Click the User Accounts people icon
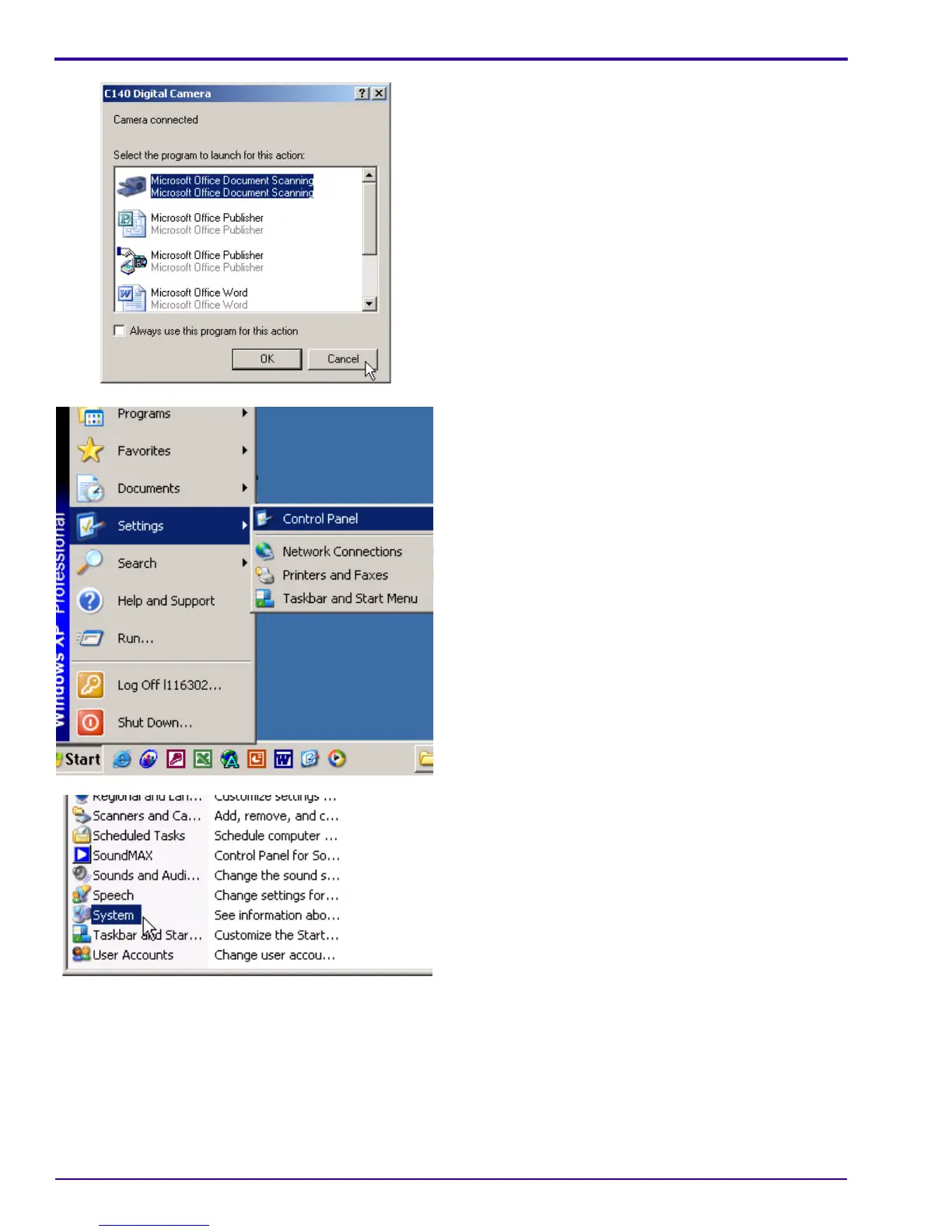 [82, 954]
